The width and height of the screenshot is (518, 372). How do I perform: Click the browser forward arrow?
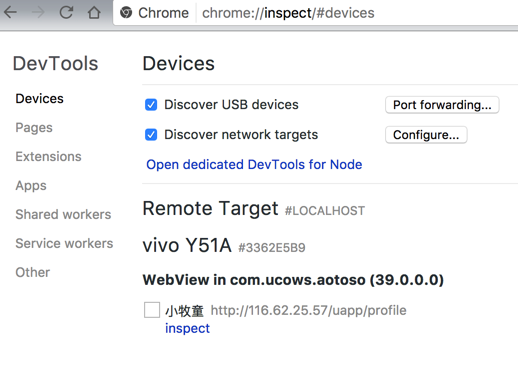(38, 13)
